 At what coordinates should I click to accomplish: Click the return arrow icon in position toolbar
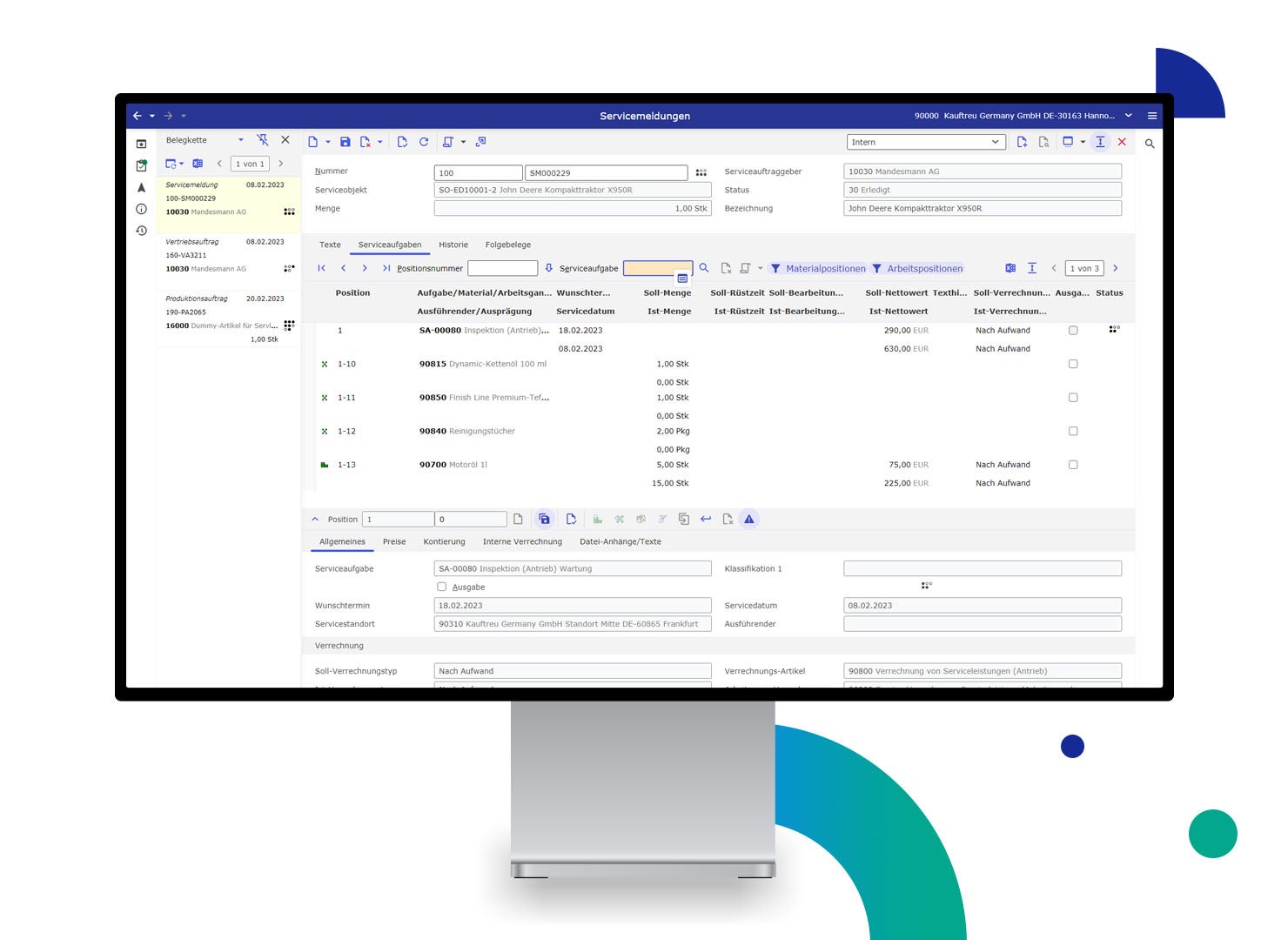coord(706,520)
